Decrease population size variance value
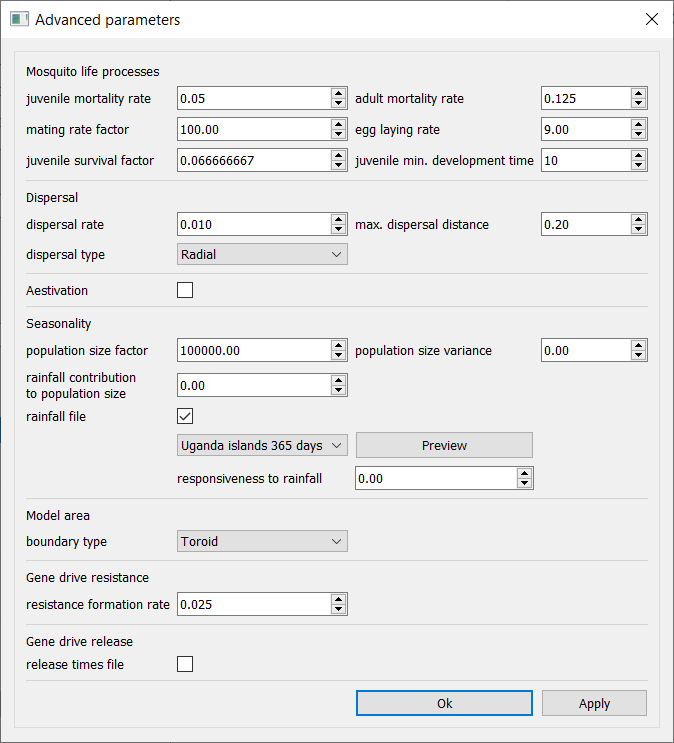The height and width of the screenshot is (743, 674). [x=638, y=356]
